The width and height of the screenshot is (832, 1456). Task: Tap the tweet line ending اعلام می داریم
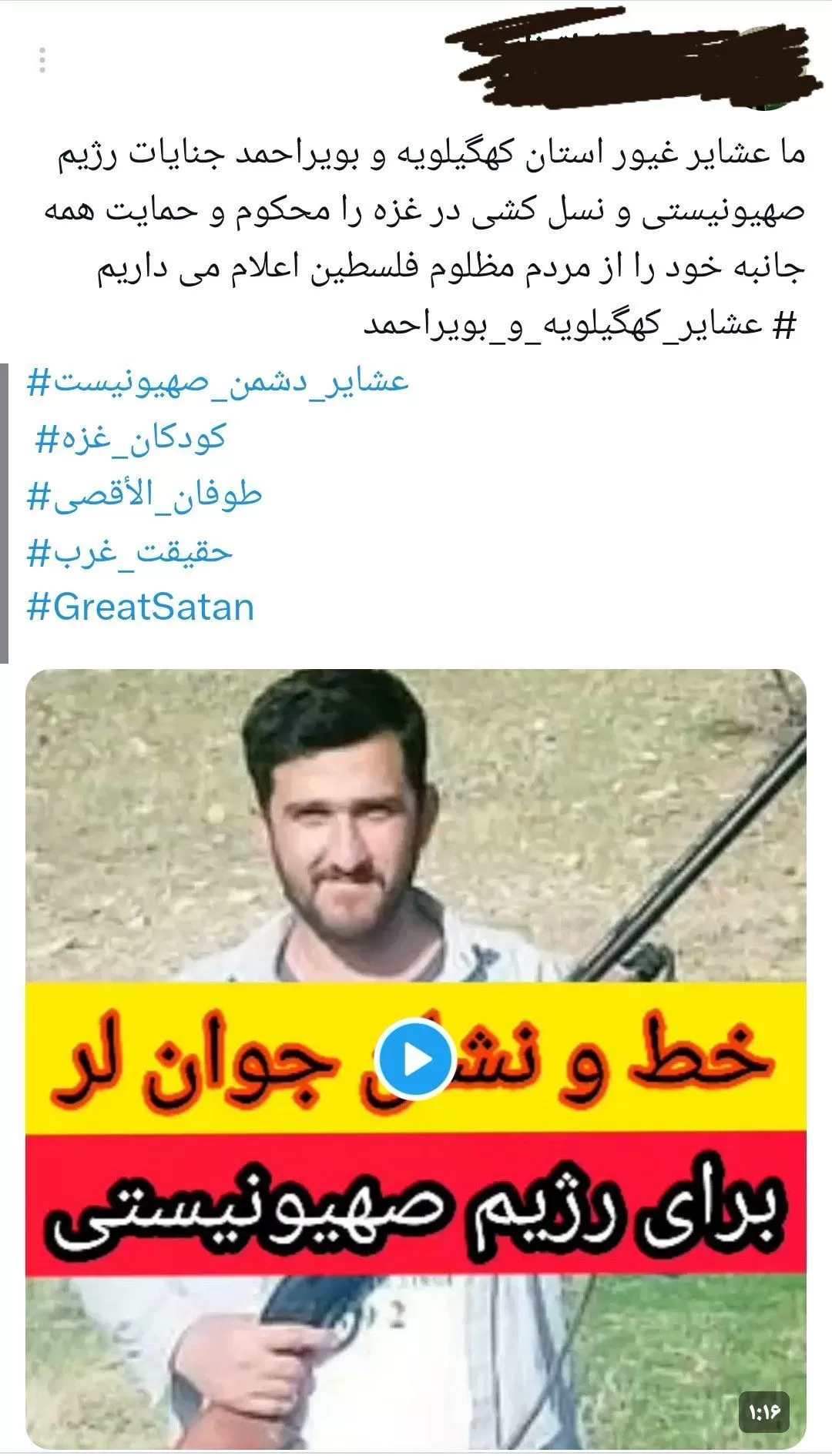tap(451, 268)
